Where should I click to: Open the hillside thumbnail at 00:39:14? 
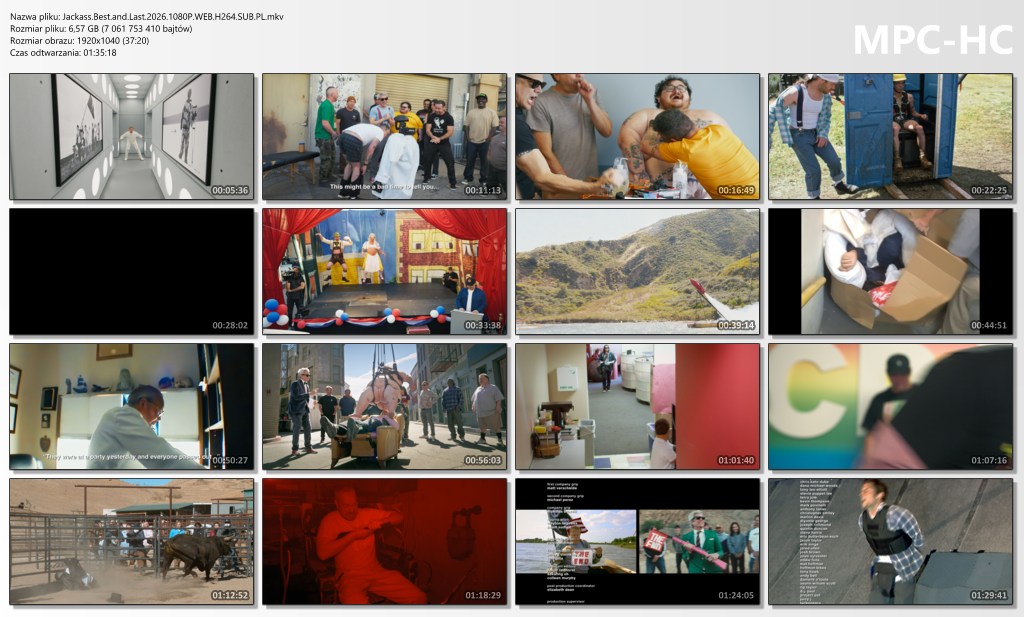[x=637, y=272]
